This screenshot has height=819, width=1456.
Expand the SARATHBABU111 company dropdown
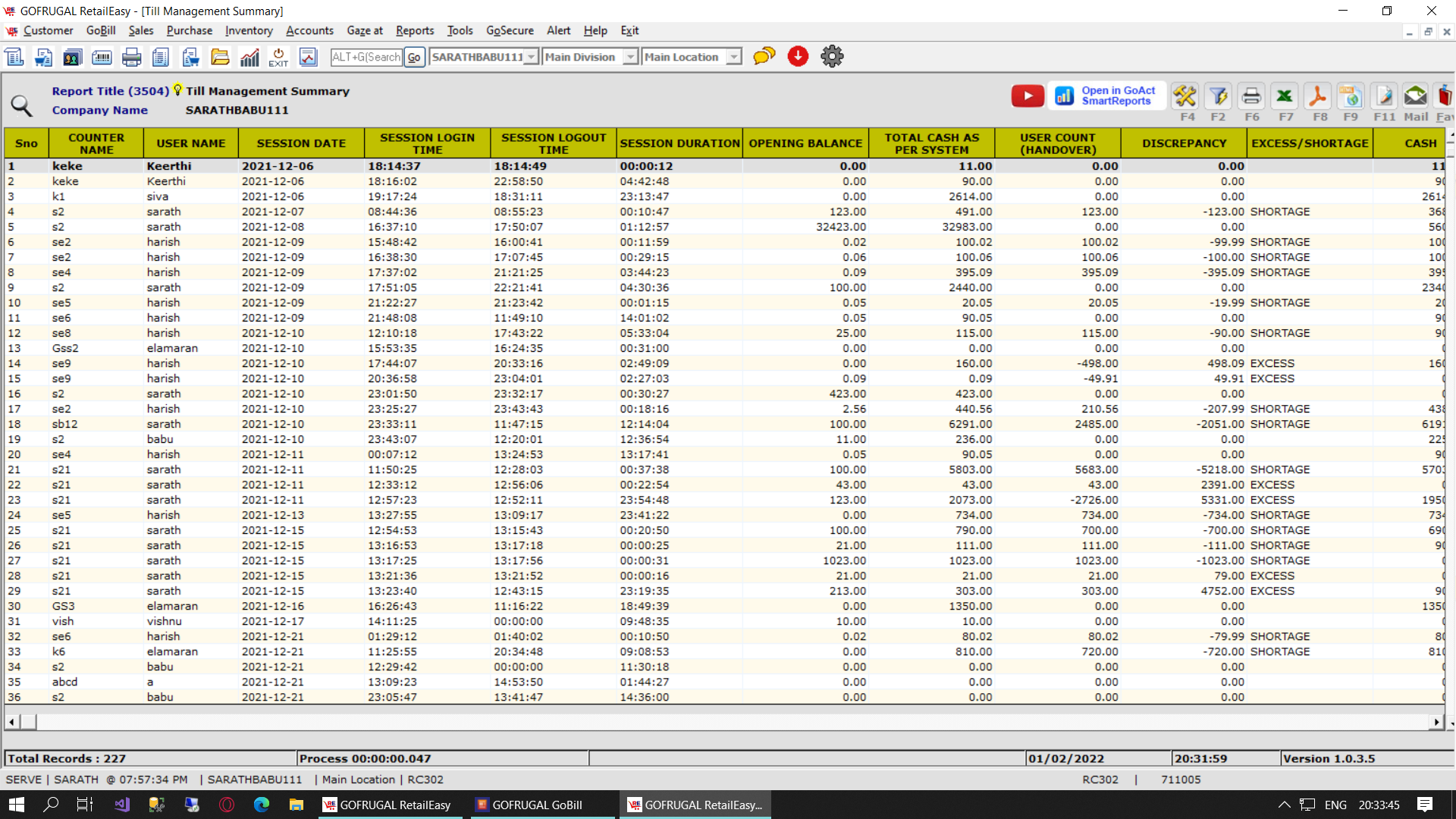tap(531, 57)
